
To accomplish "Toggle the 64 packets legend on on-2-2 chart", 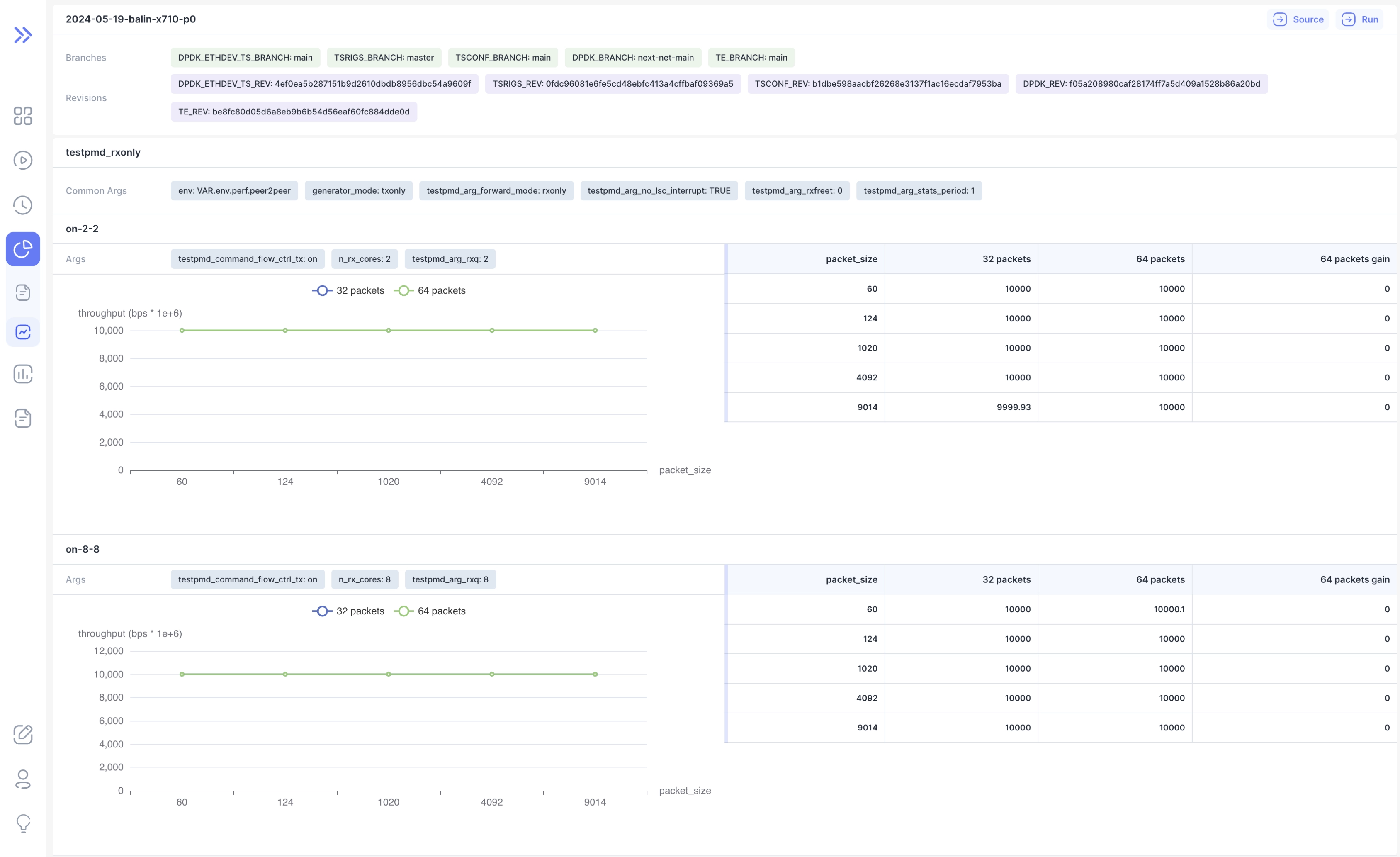I will point(430,290).
